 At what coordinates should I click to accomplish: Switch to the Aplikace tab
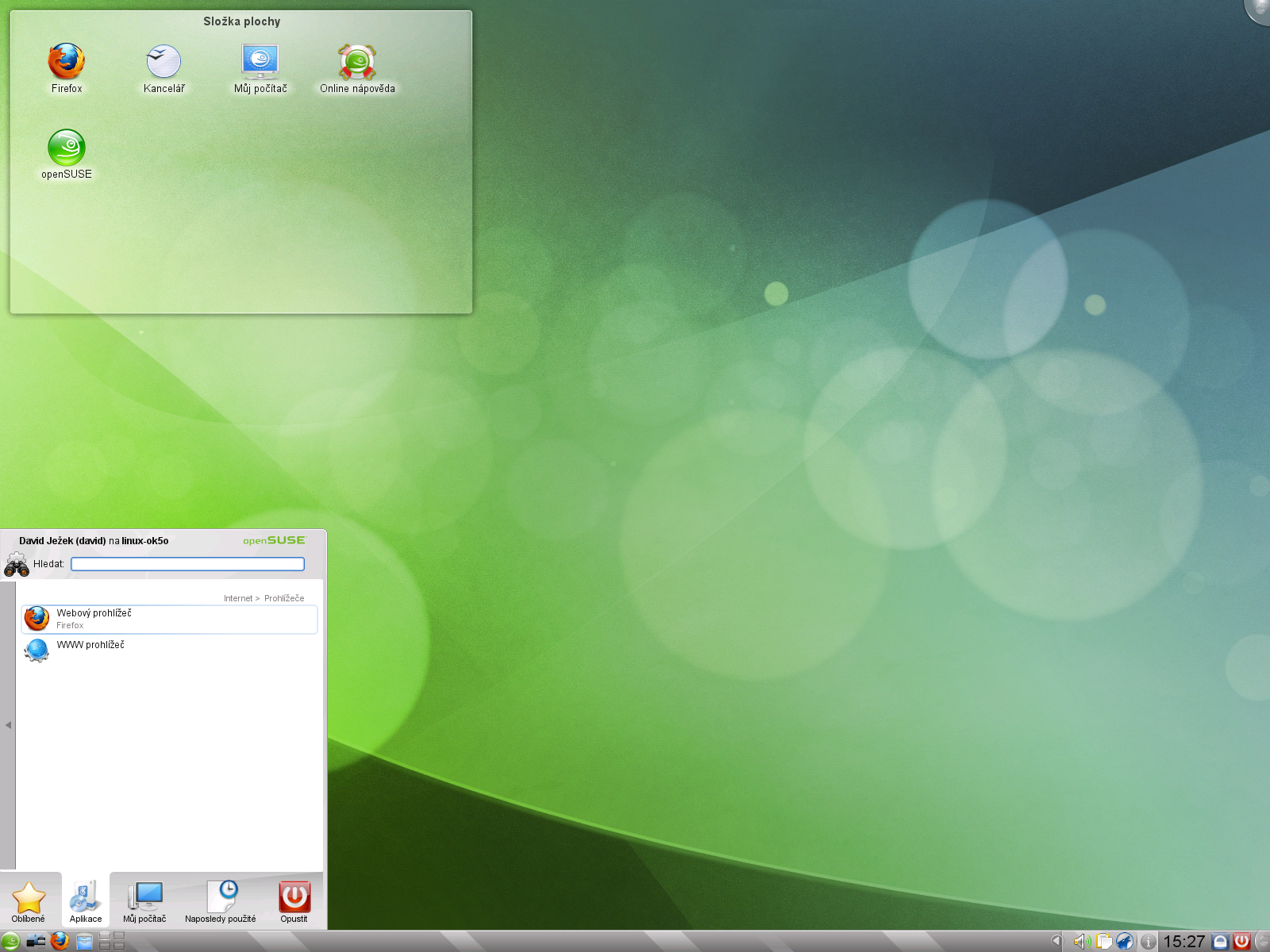click(x=86, y=901)
